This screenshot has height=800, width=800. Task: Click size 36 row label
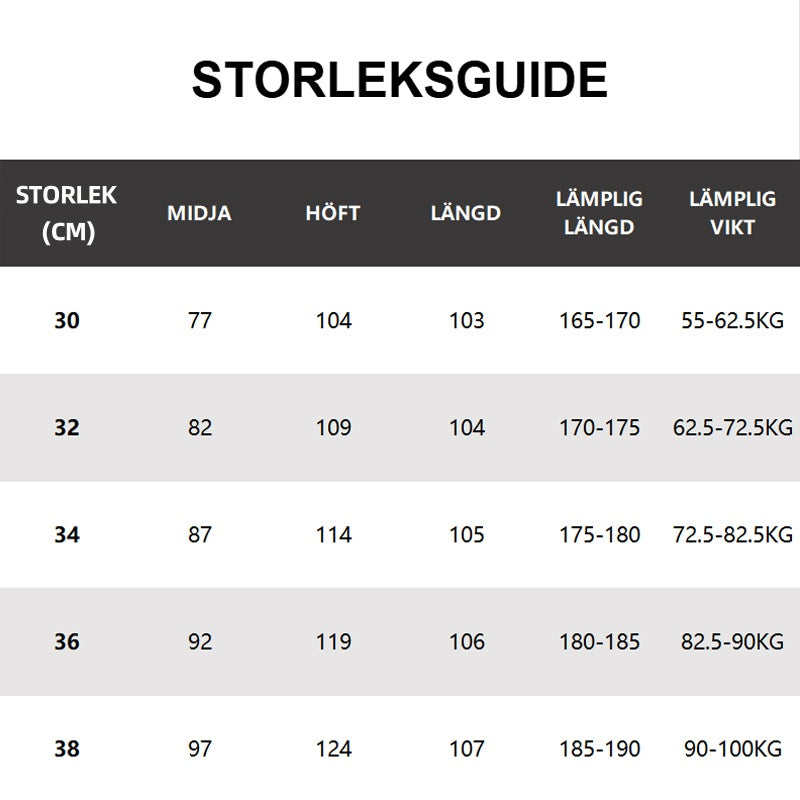click(x=66, y=642)
